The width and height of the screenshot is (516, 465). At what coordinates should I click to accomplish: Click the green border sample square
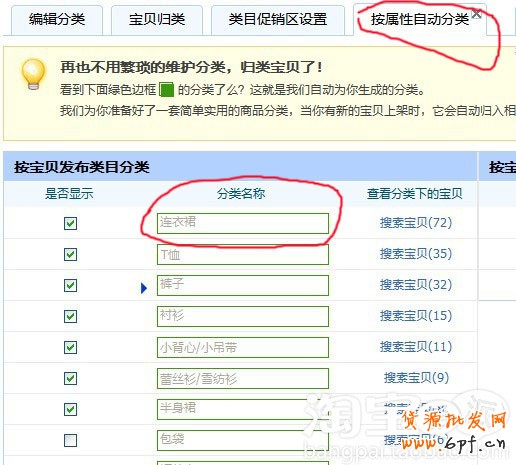coord(167,90)
